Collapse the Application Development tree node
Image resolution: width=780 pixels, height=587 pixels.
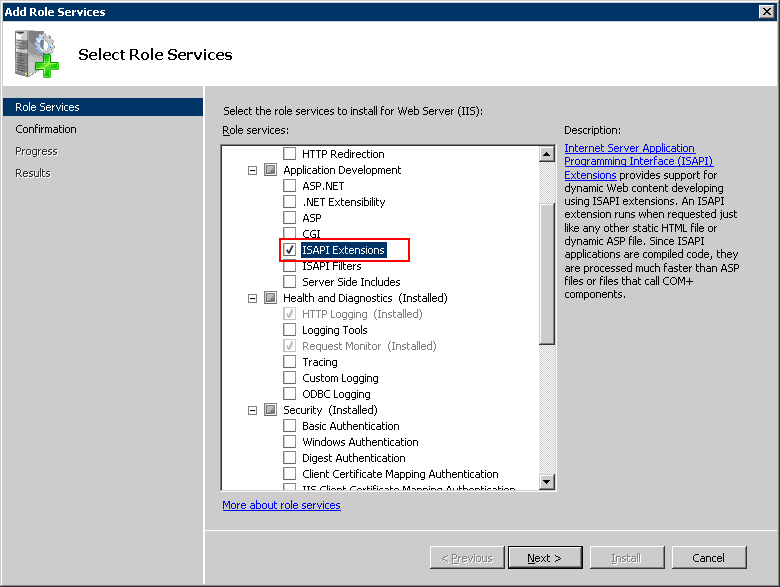pos(252,170)
